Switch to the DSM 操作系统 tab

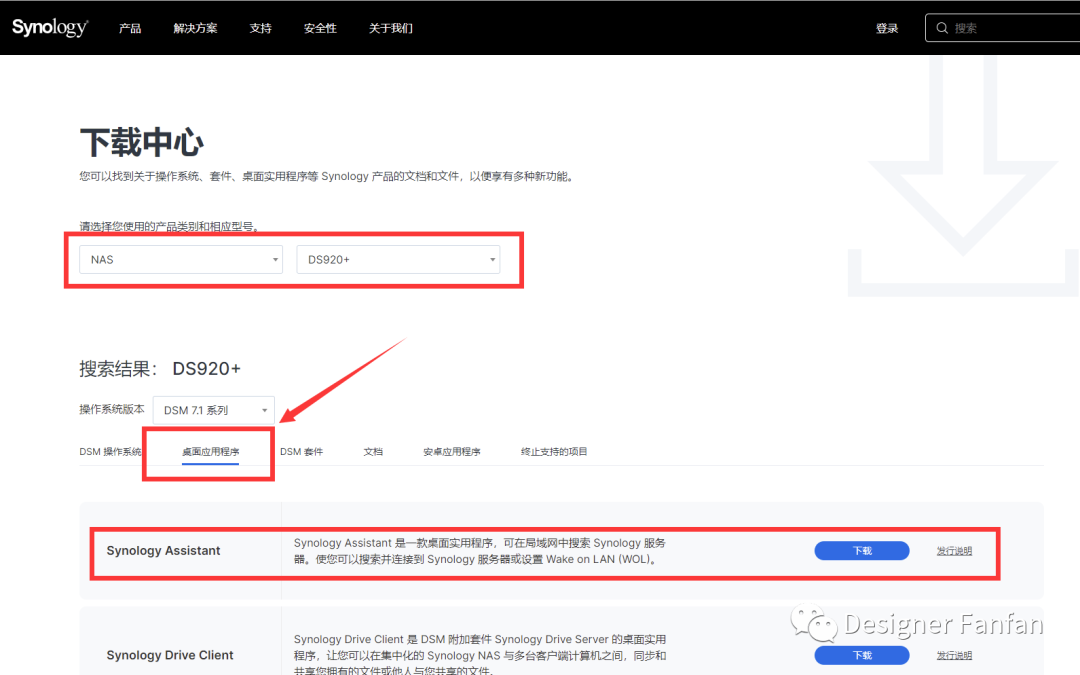tap(110, 452)
